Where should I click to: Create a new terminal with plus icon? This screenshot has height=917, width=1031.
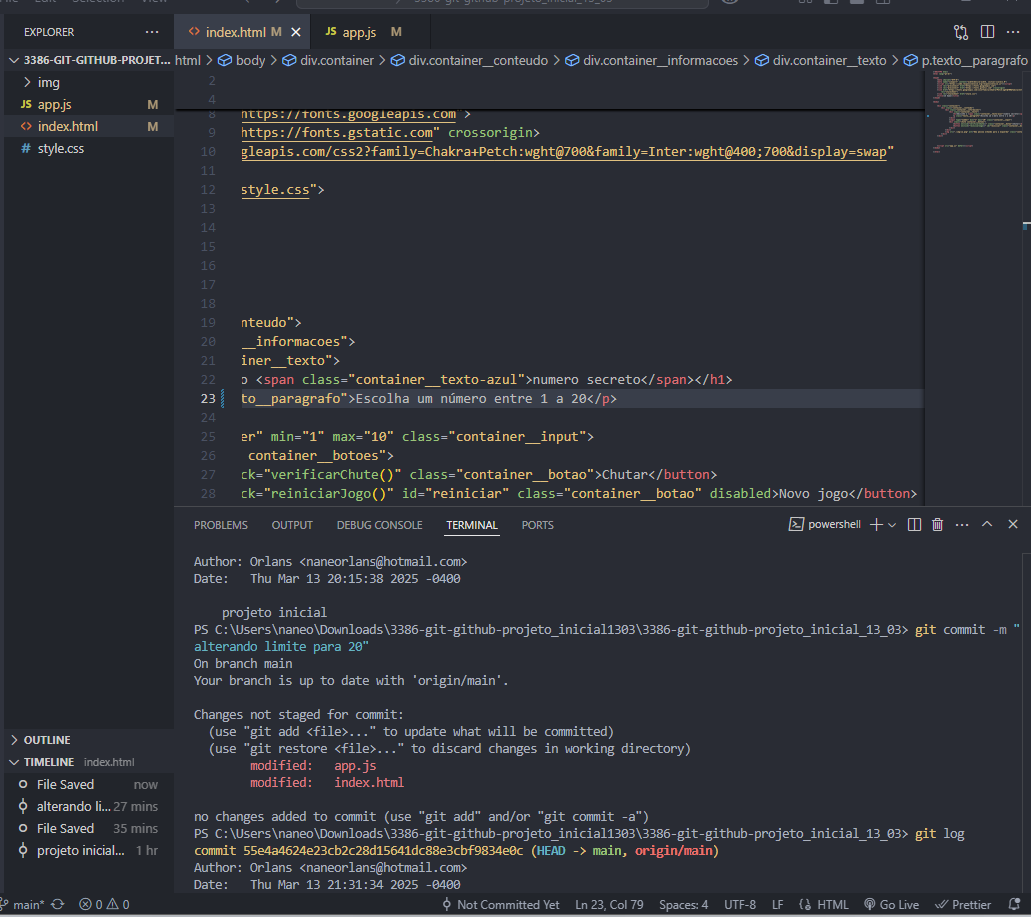click(x=876, y=525)
